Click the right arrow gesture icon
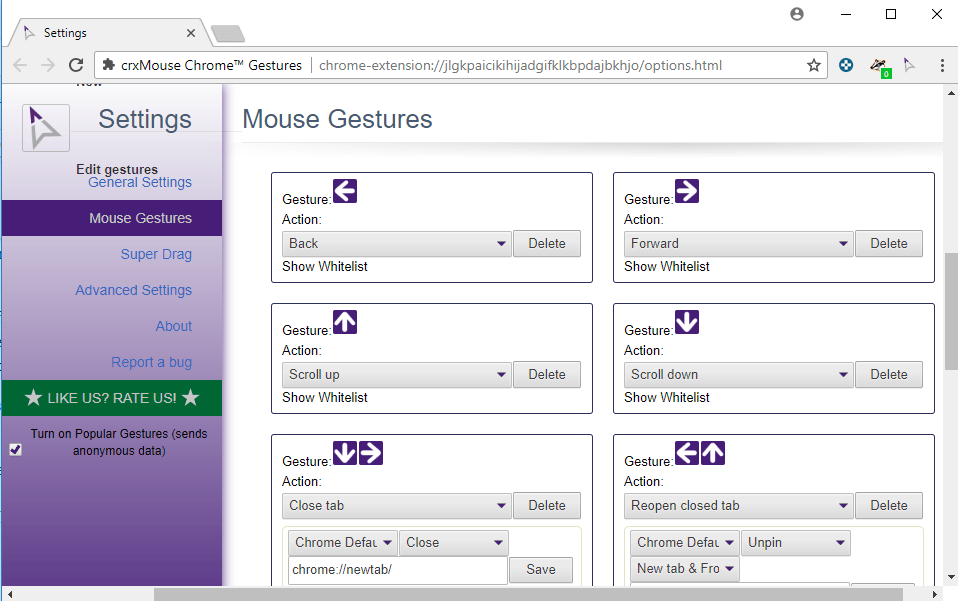 [687, 191]
